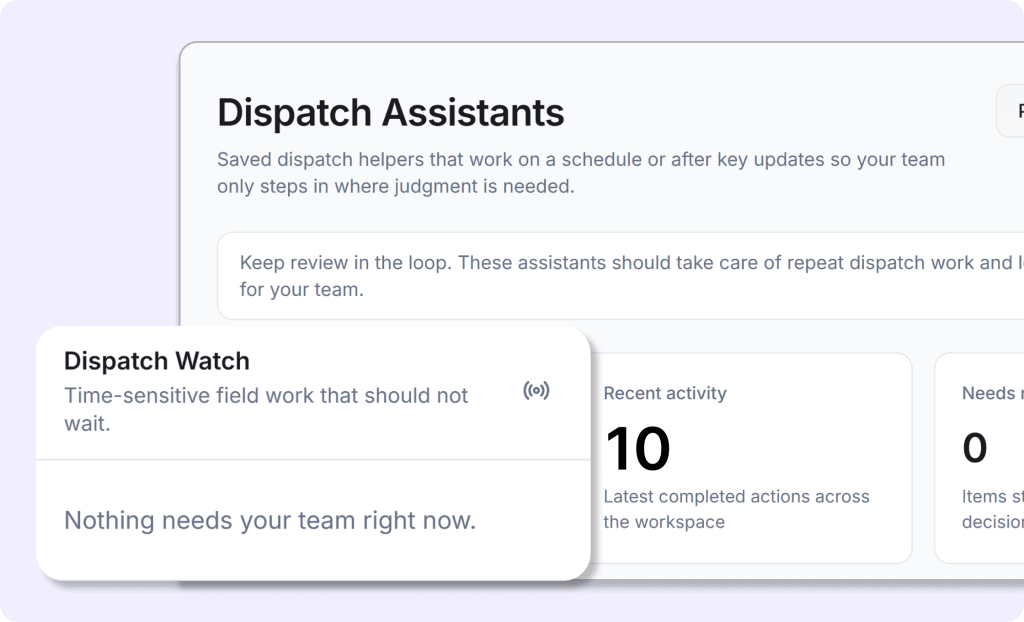Click "only steps in where judgment is needed" line
This screenshot has width=1024, height=622.
coord(396,186)
